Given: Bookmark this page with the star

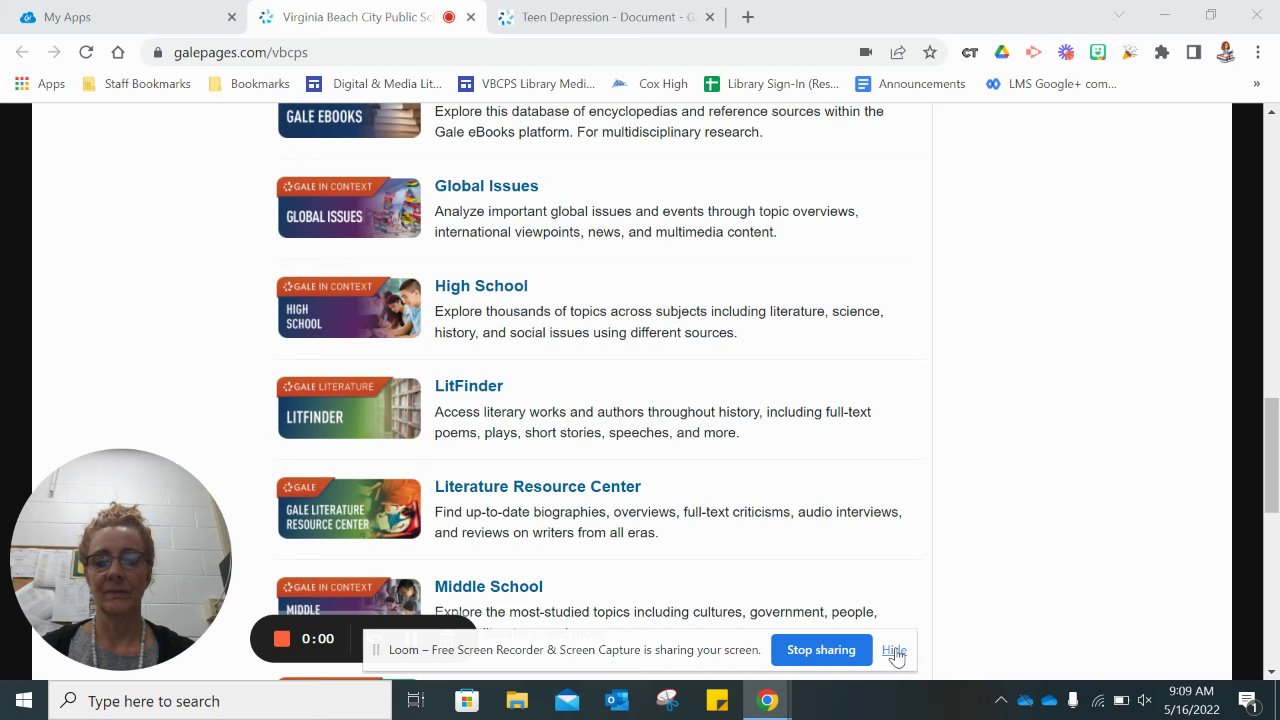Looking at the screenshot, I should pyautogui.click(x=930, y=52).
